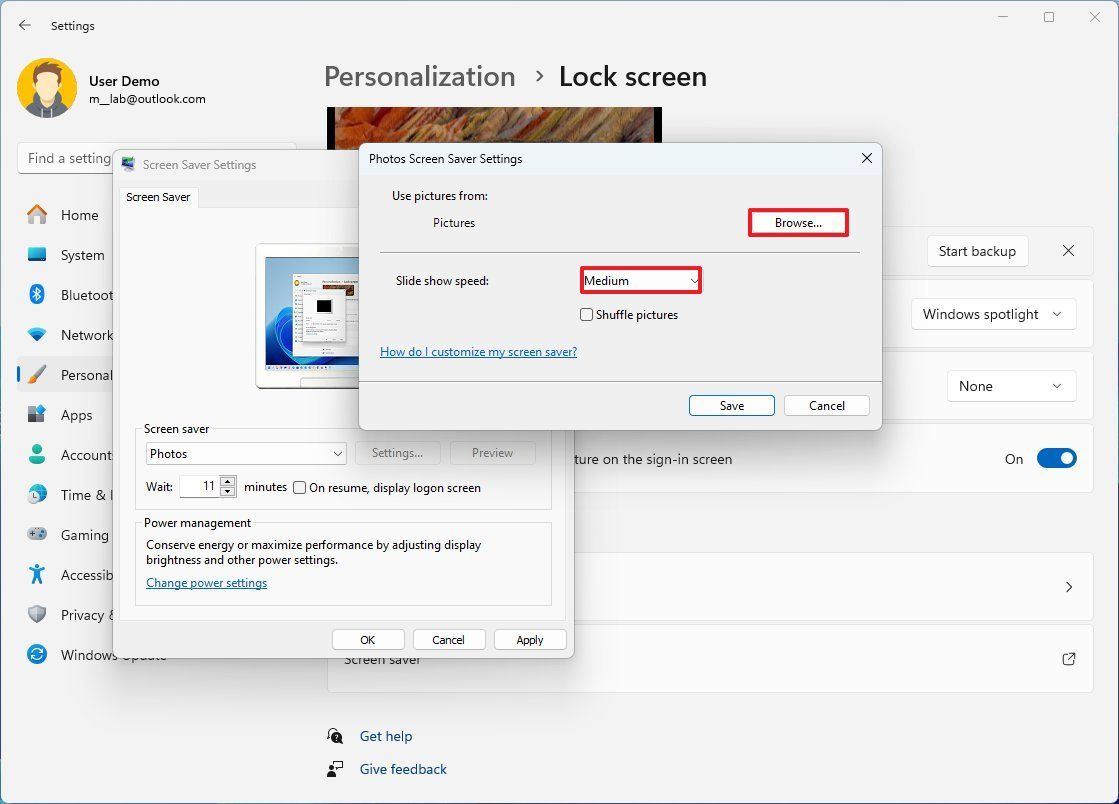1119x804 pixels.
Task: Open Accessibility via its sidebar icon
Action: [x=36, y=575]
